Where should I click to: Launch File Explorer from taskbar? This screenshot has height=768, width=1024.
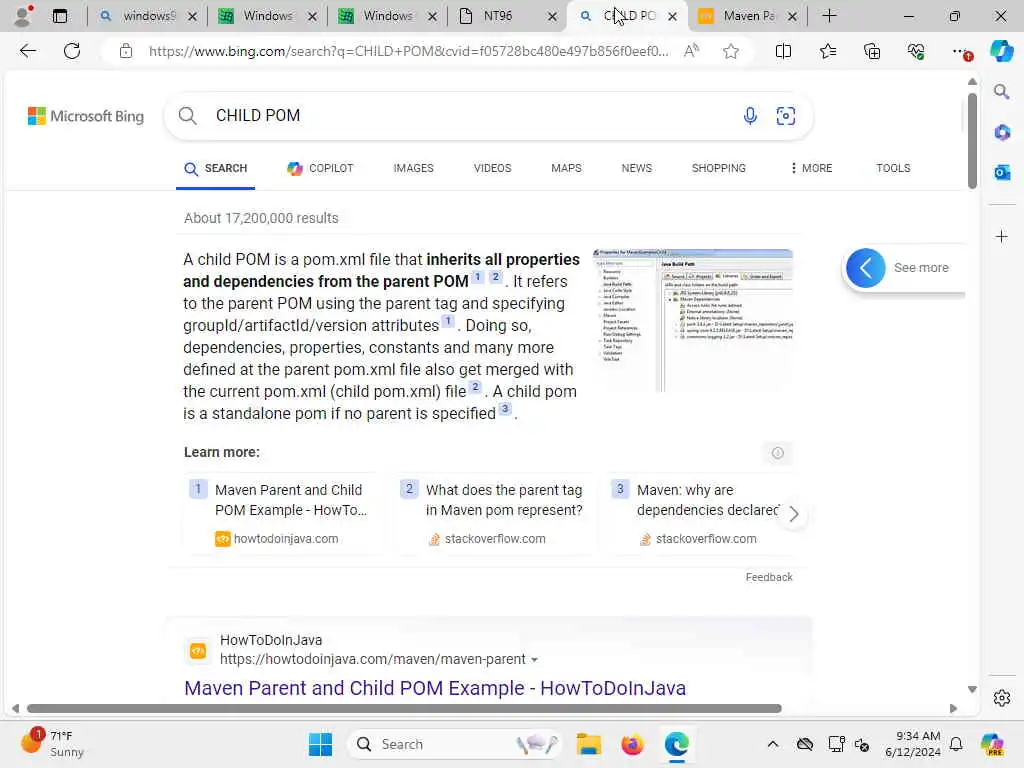(588, 744)
